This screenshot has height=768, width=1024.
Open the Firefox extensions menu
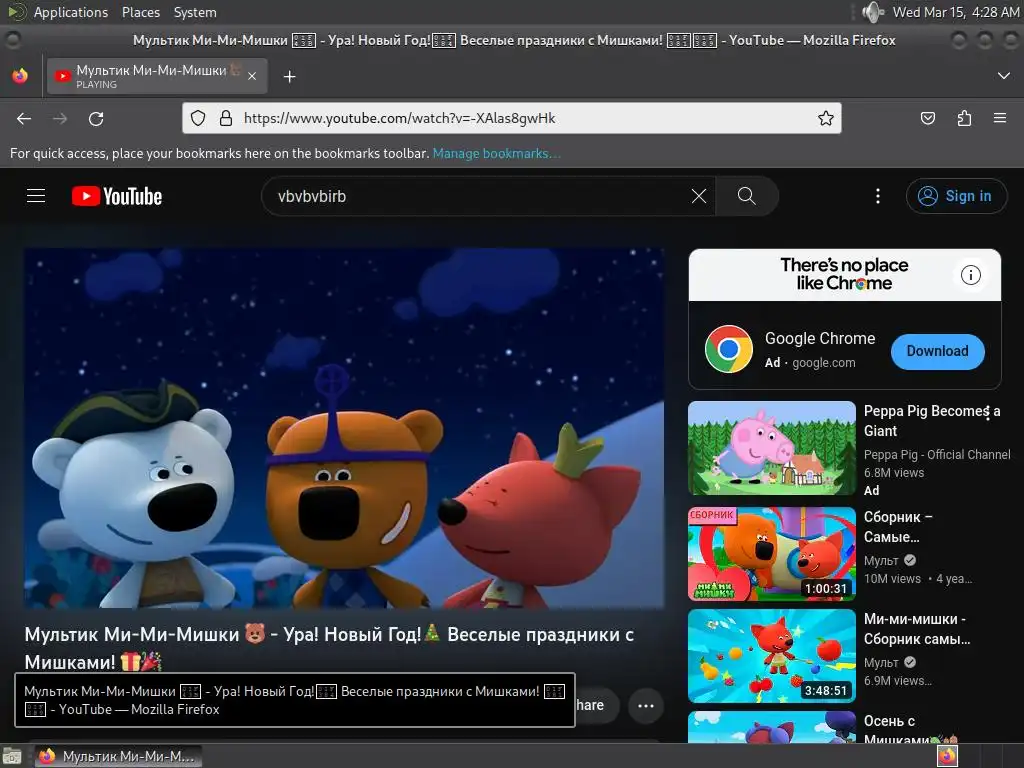coord(964,118)
